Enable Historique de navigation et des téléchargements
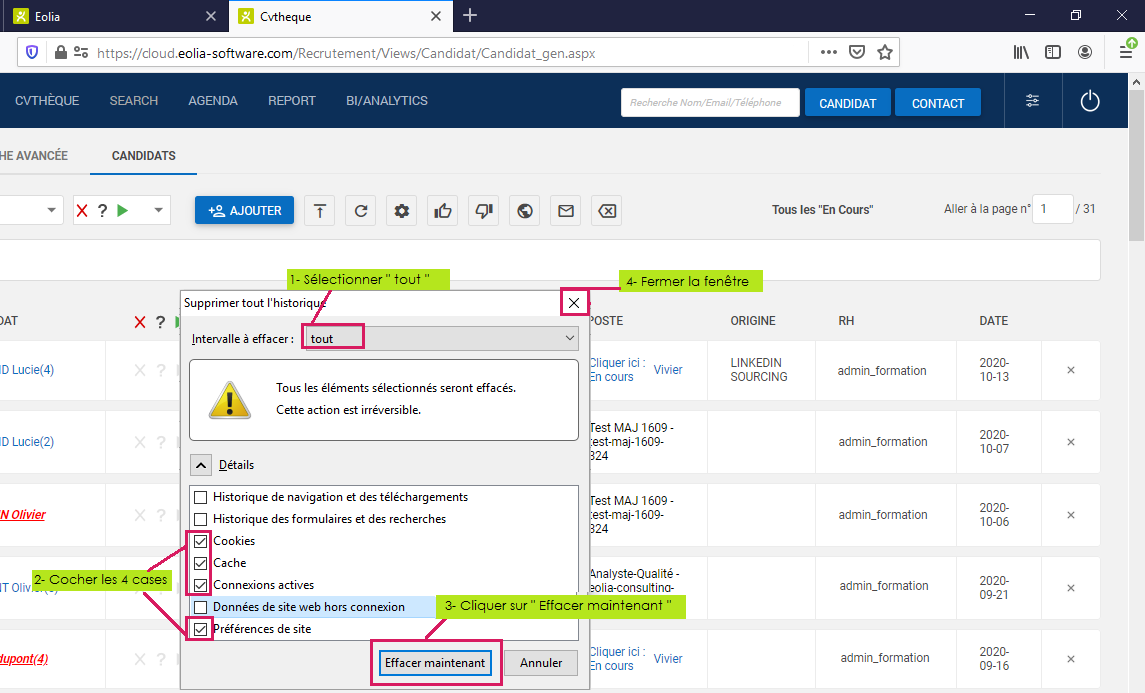Viewport: 1145px width, 693px height. (201, 497)
